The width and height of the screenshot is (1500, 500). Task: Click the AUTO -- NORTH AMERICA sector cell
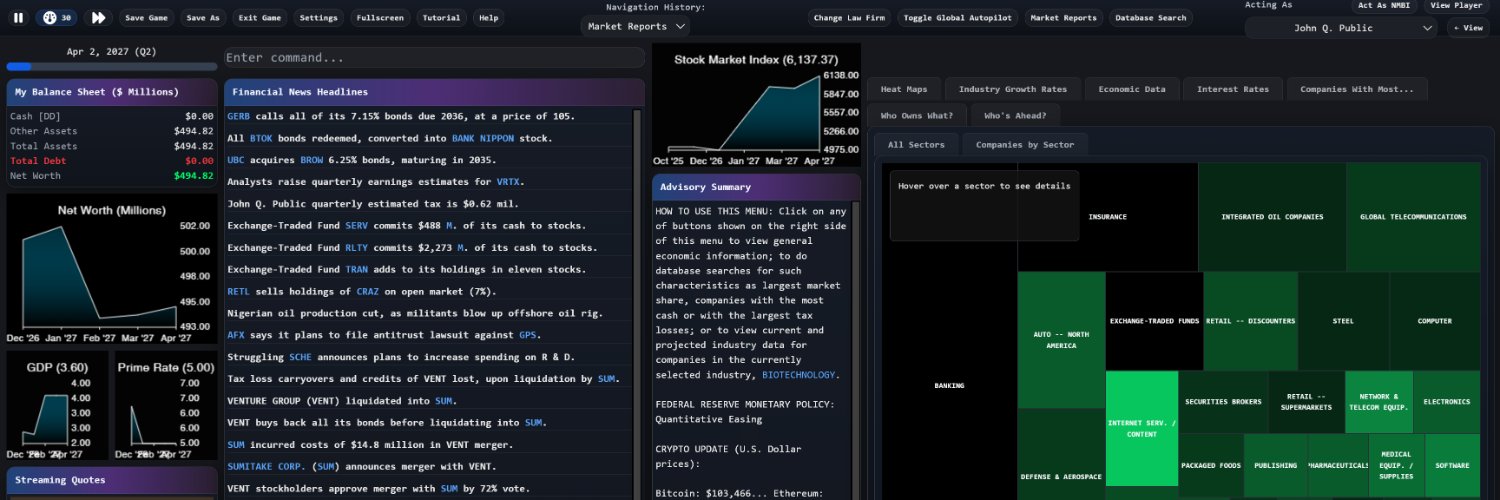point(1061,340)
